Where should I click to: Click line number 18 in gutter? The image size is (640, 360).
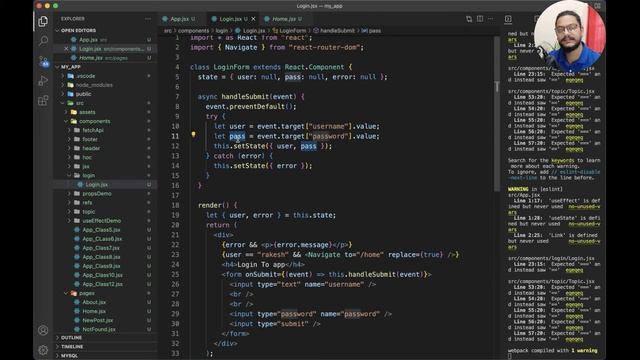pos(175,205)
